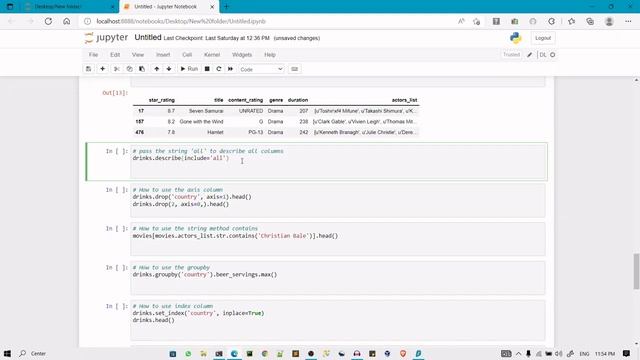
Task: Show hidden system tray icons chevron
Action: (518, 353)
